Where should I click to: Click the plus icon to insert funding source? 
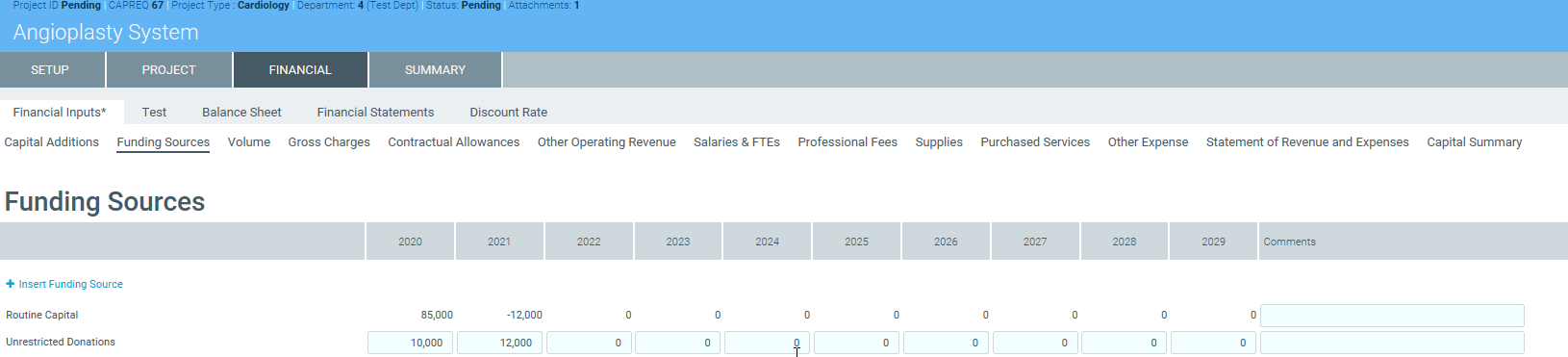(x=11, y=285)
